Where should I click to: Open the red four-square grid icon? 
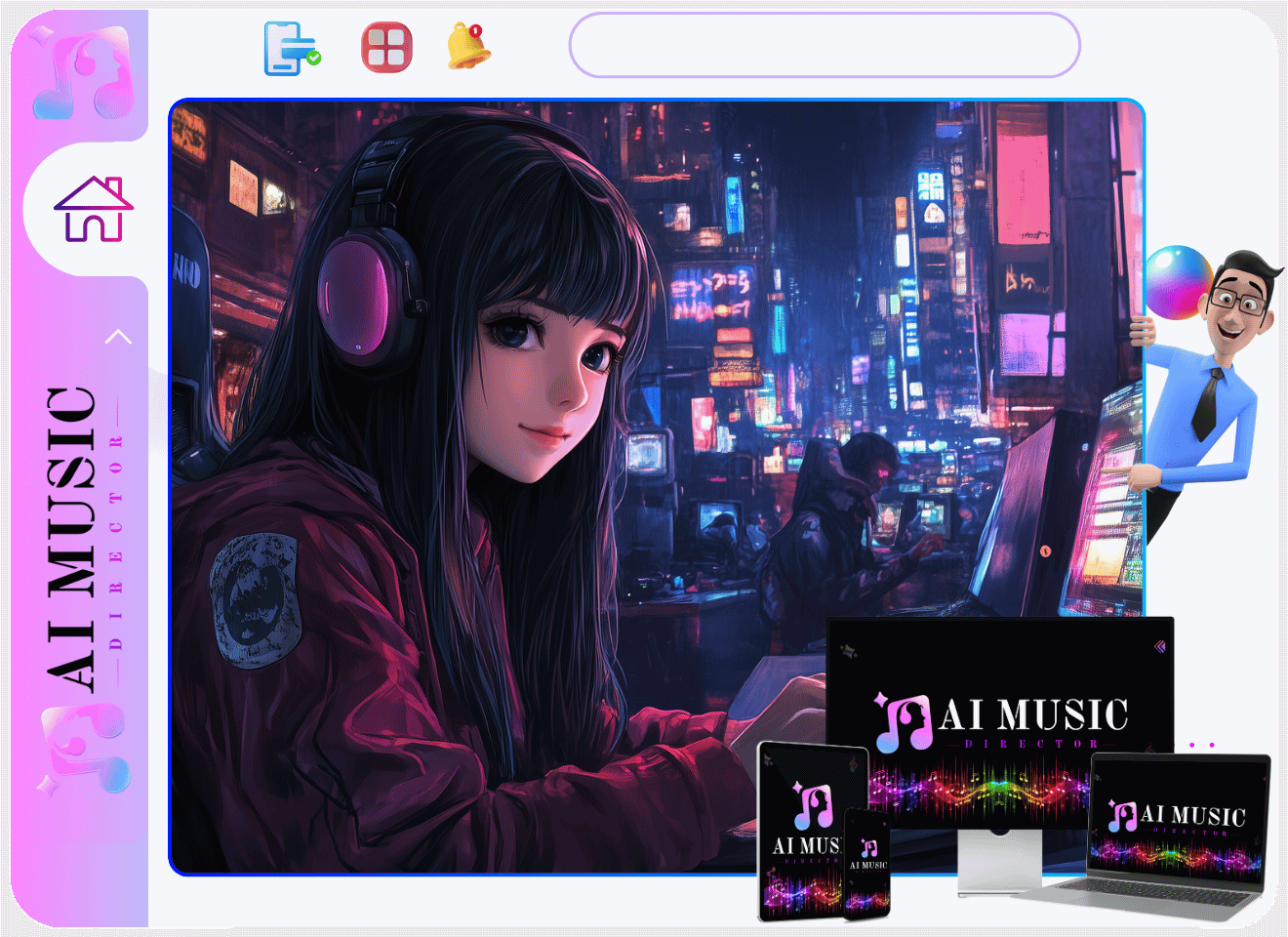coord(386,48)
